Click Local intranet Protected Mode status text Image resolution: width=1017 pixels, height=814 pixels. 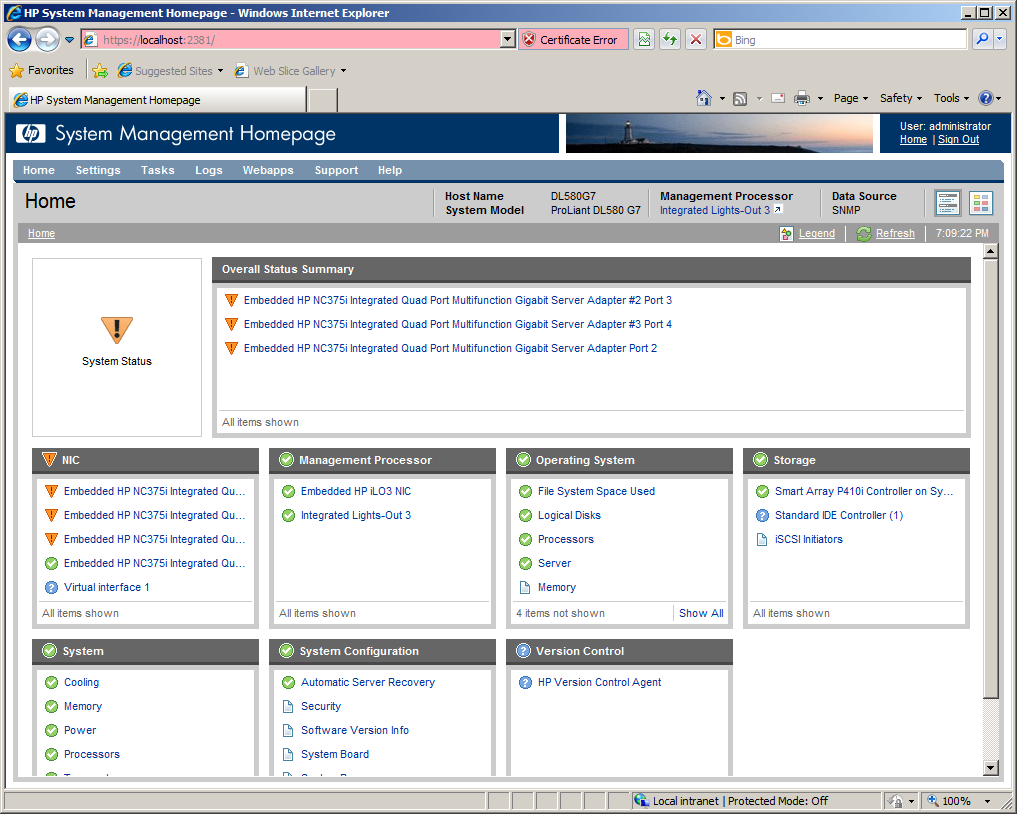click(740, 801)
